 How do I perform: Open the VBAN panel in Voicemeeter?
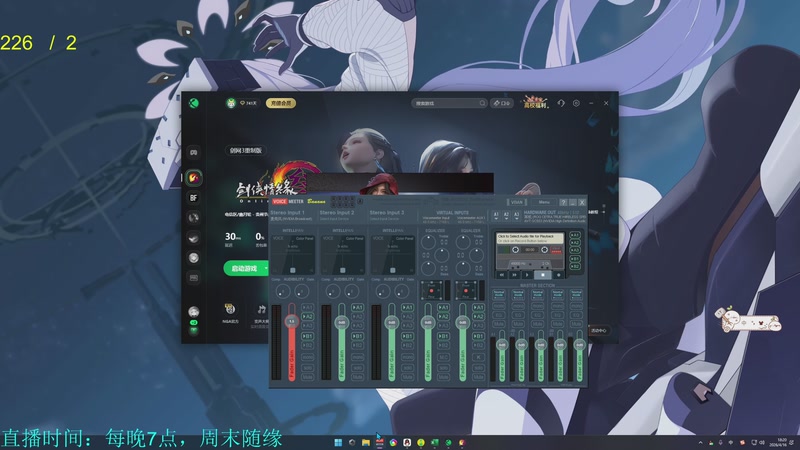(516, 203)
